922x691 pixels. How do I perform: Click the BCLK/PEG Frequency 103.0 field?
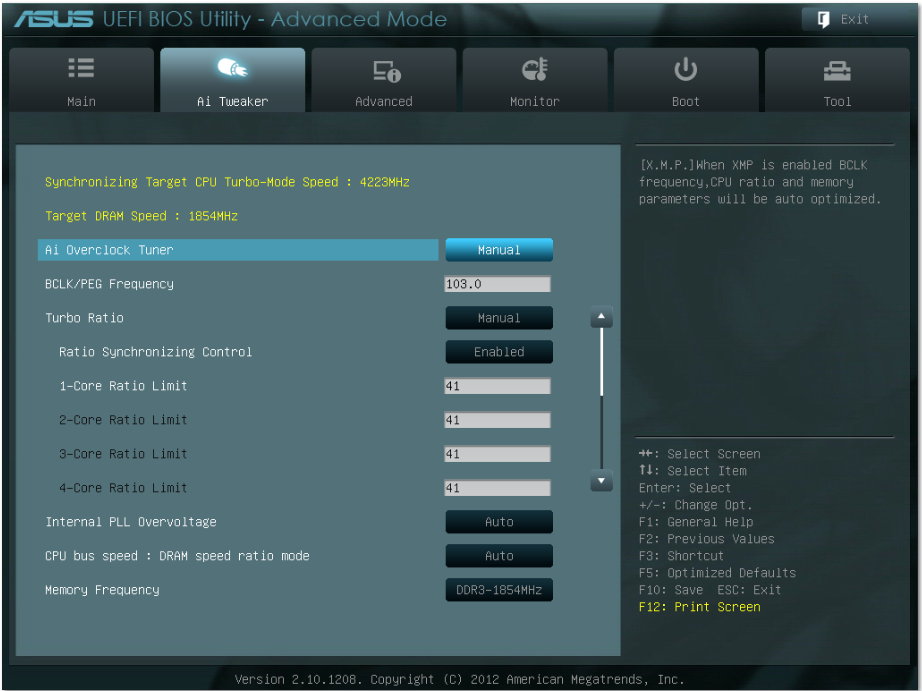coord(497,285)
